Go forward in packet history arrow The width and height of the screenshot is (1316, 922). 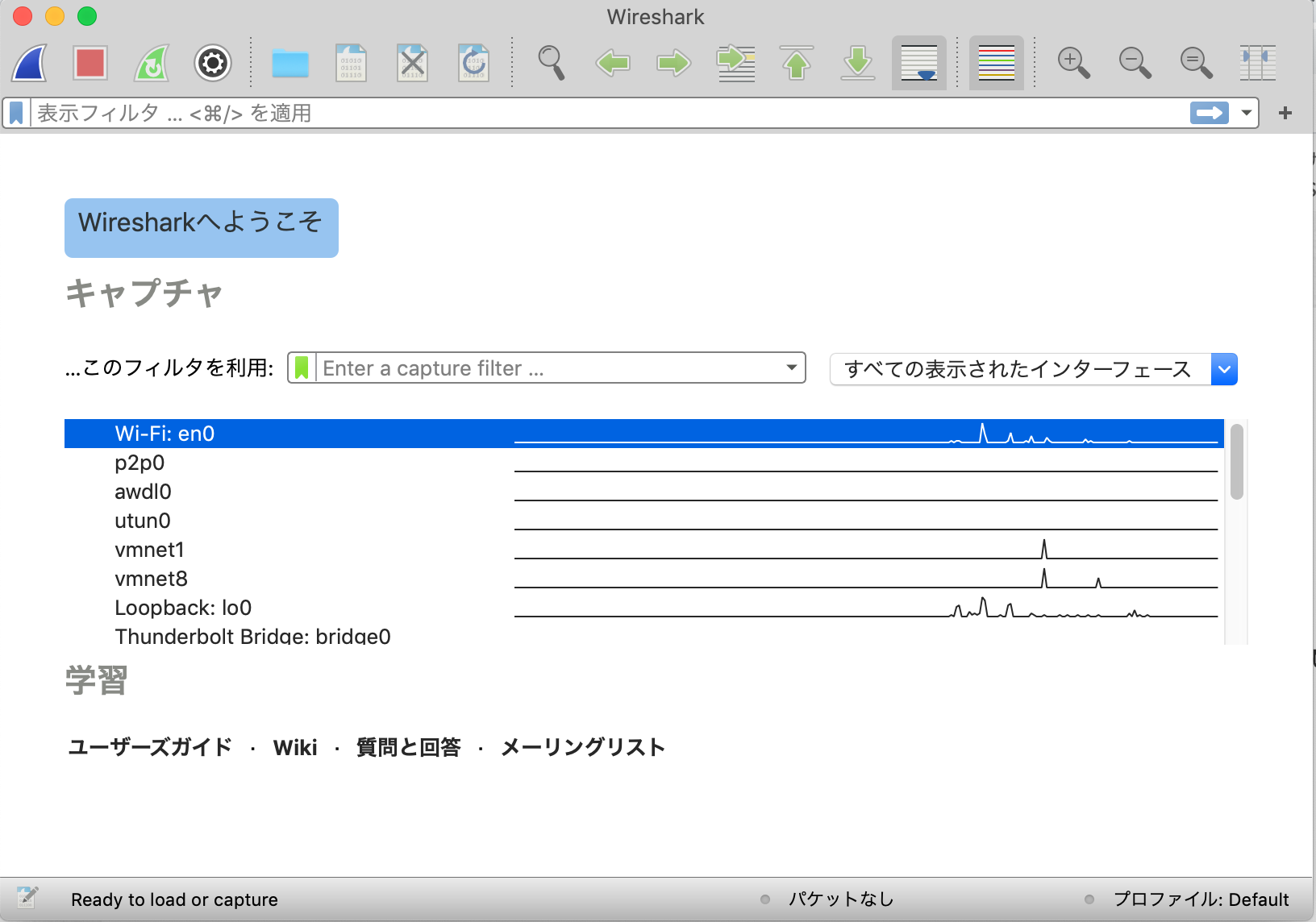674,63
